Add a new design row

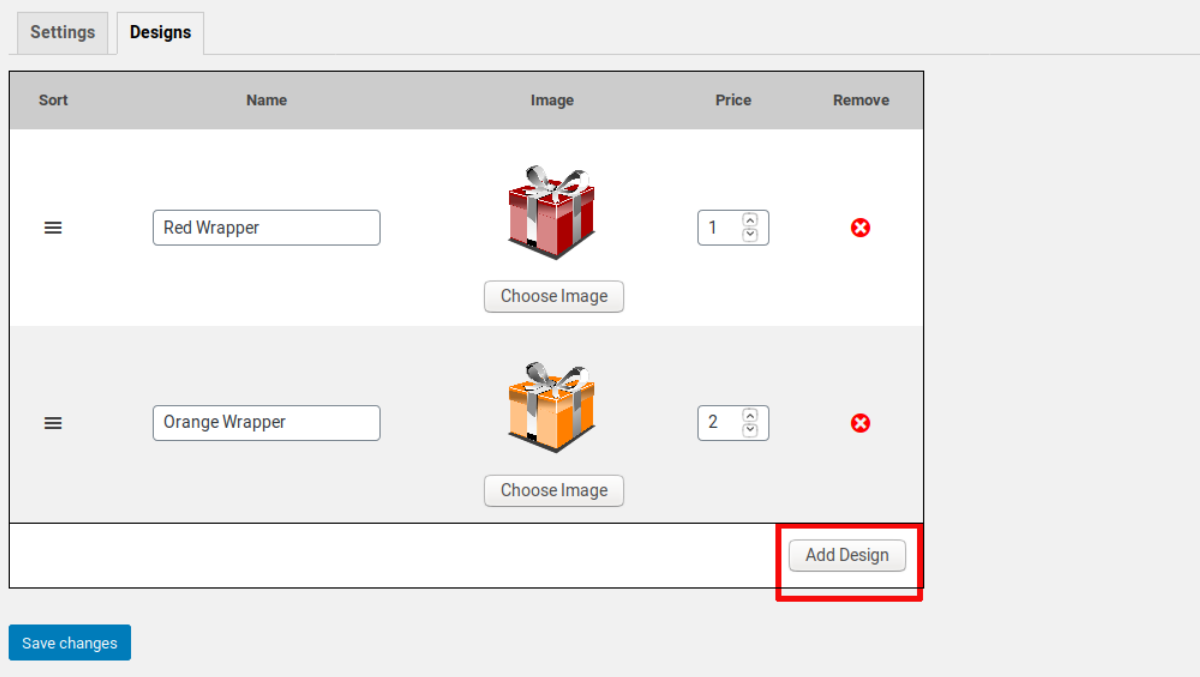[x=847, y=555]
